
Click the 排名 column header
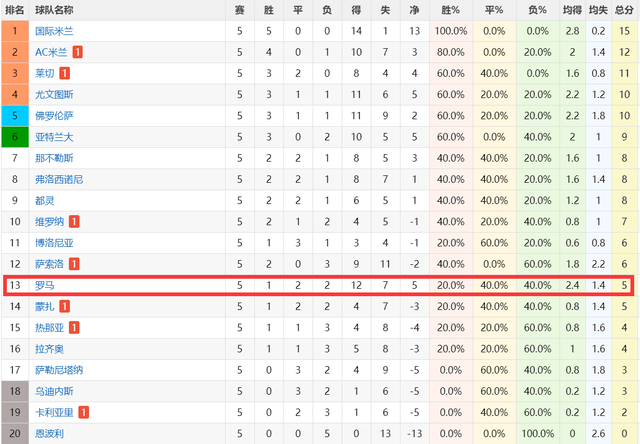(x=15, y=10)
